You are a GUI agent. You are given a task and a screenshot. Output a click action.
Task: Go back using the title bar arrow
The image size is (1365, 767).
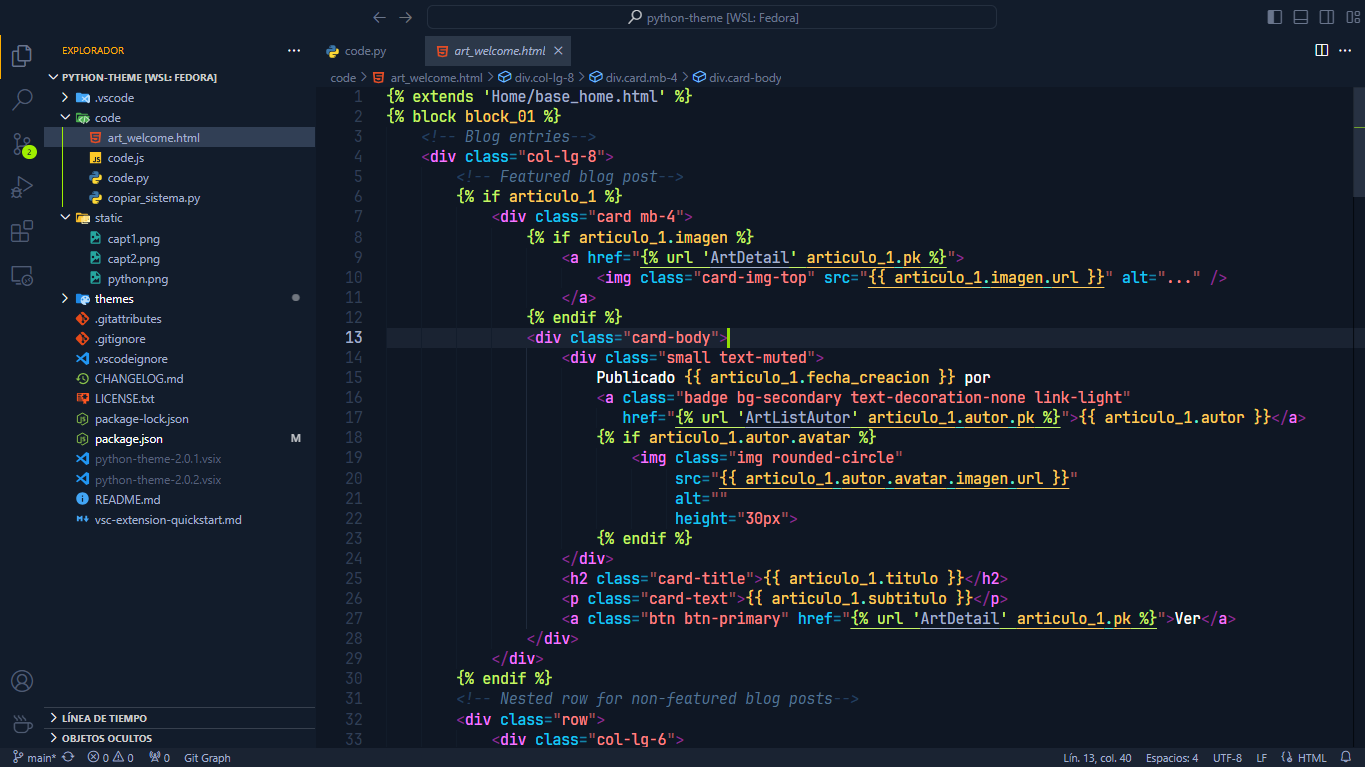(x=379, y=17)
